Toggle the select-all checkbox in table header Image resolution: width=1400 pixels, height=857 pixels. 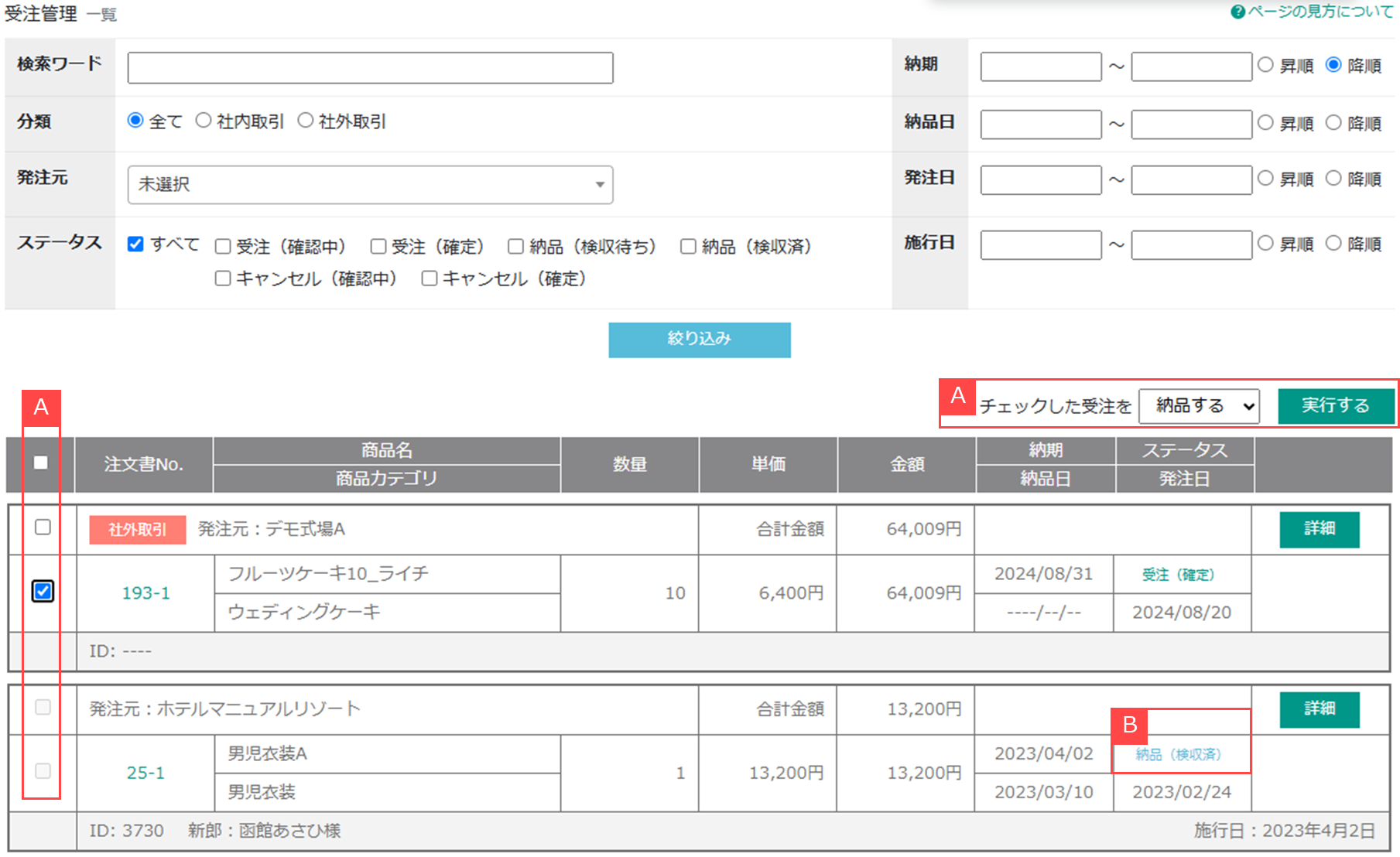point(41,463)
